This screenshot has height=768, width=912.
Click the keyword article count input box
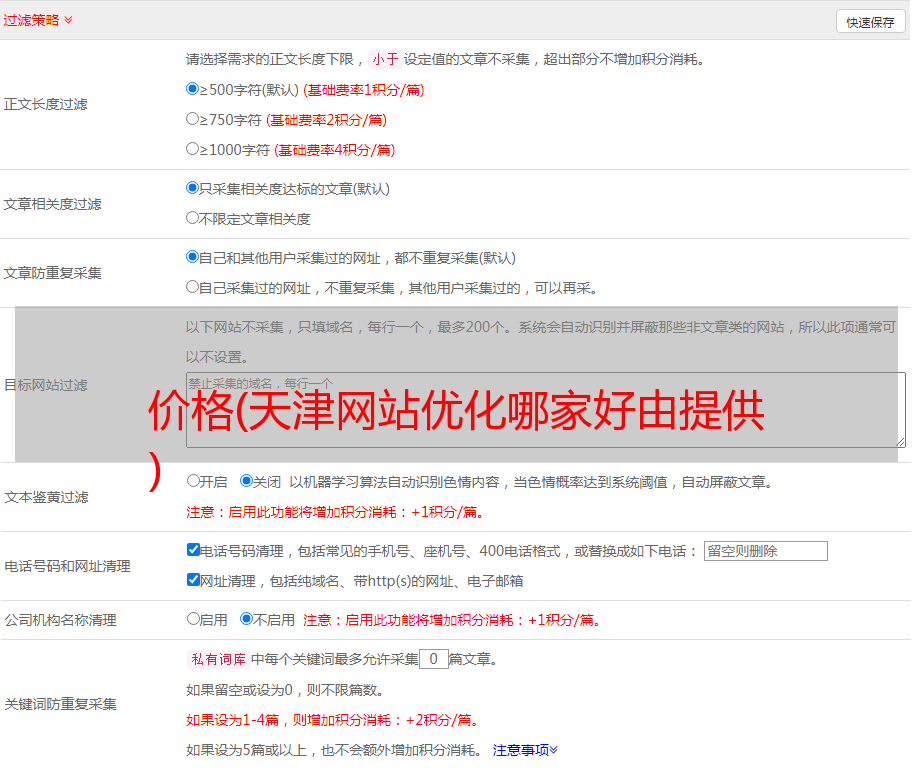[433, 659]
